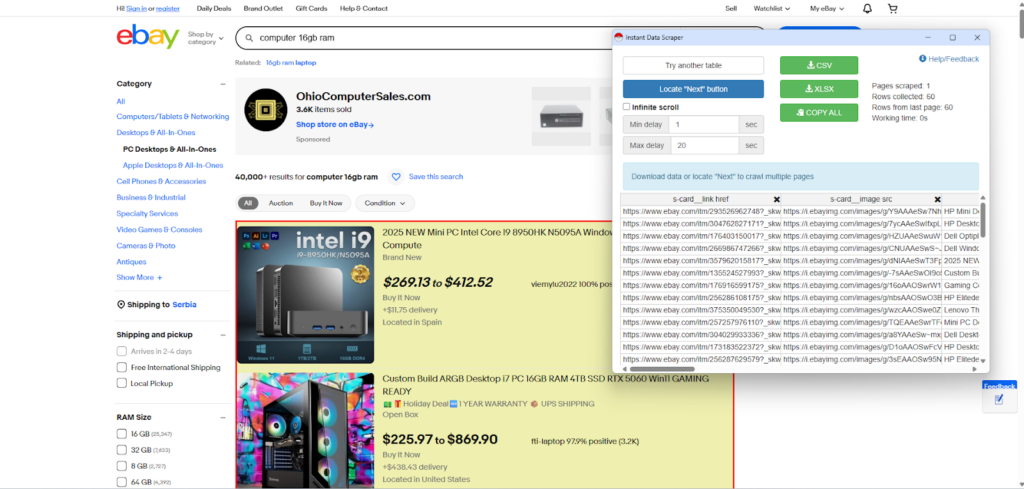
Task: Click the Save this search link
Action: (436, 176)
